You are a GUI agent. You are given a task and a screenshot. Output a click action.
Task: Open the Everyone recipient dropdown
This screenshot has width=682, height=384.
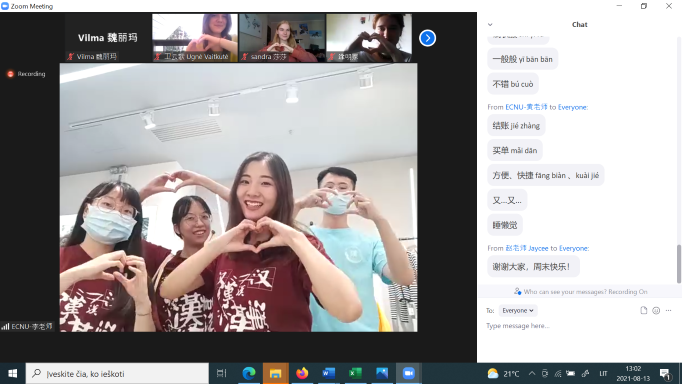click(x=518, y=311)
